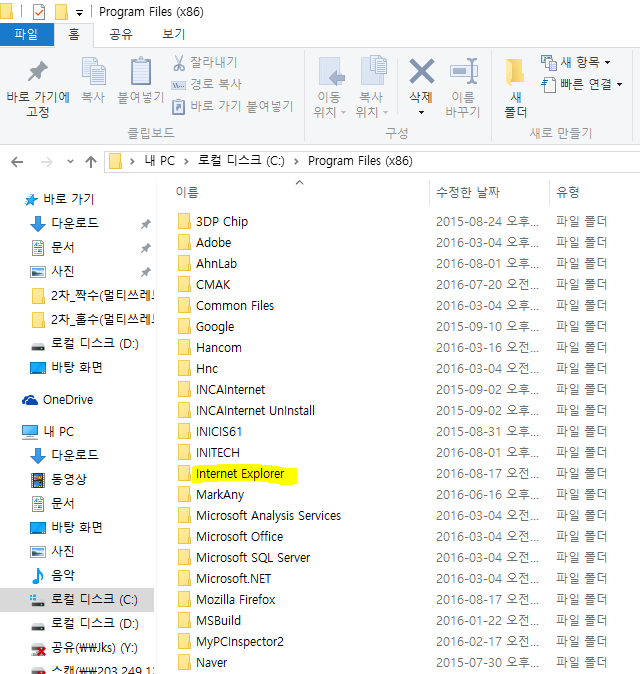Open the Quick Connect dropdown
The width and height of the screenshot is (640, 674).
pyautogui.click(x=576, y=84)
